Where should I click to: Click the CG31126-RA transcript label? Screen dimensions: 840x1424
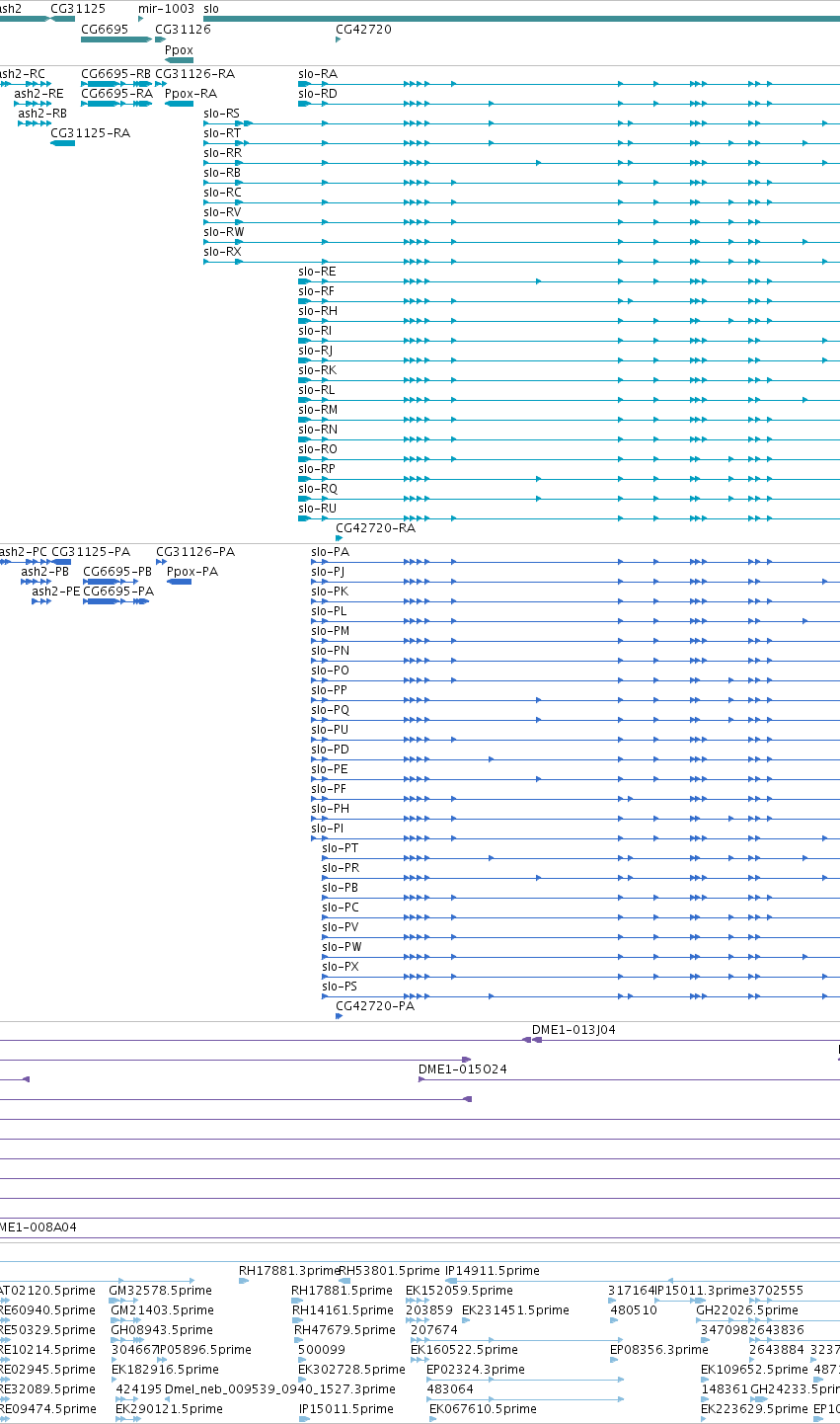point(195,74)
